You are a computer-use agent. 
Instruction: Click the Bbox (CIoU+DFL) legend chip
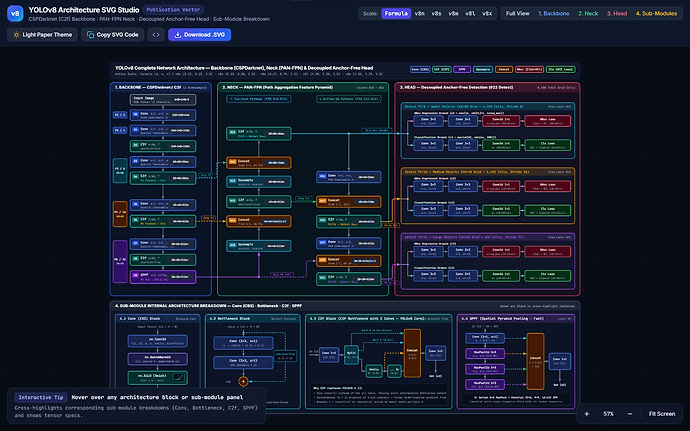coord(529,70)
